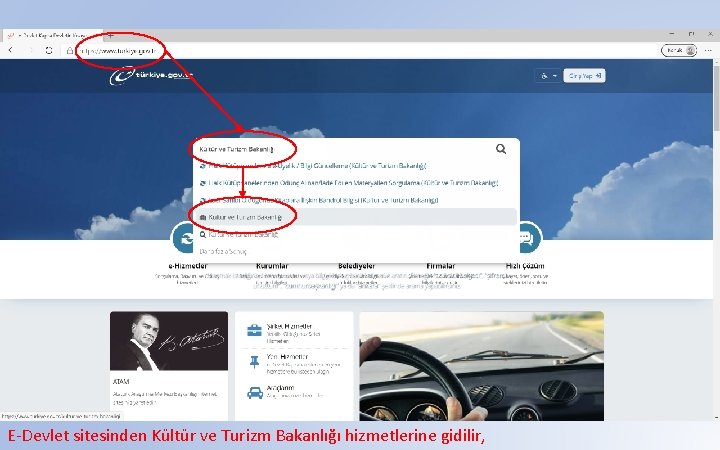This screenshot has width=720, height=450.
Task: Open the Araçlarım link
Action: coord(280,388)
